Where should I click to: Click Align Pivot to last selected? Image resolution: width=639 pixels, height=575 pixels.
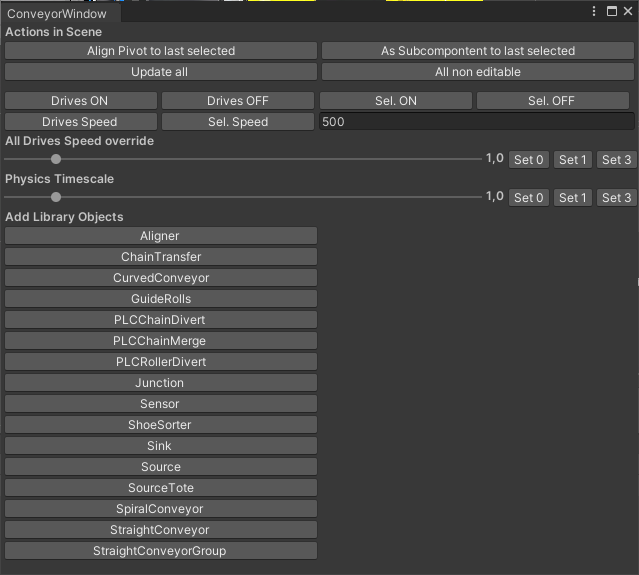[161, 51]
